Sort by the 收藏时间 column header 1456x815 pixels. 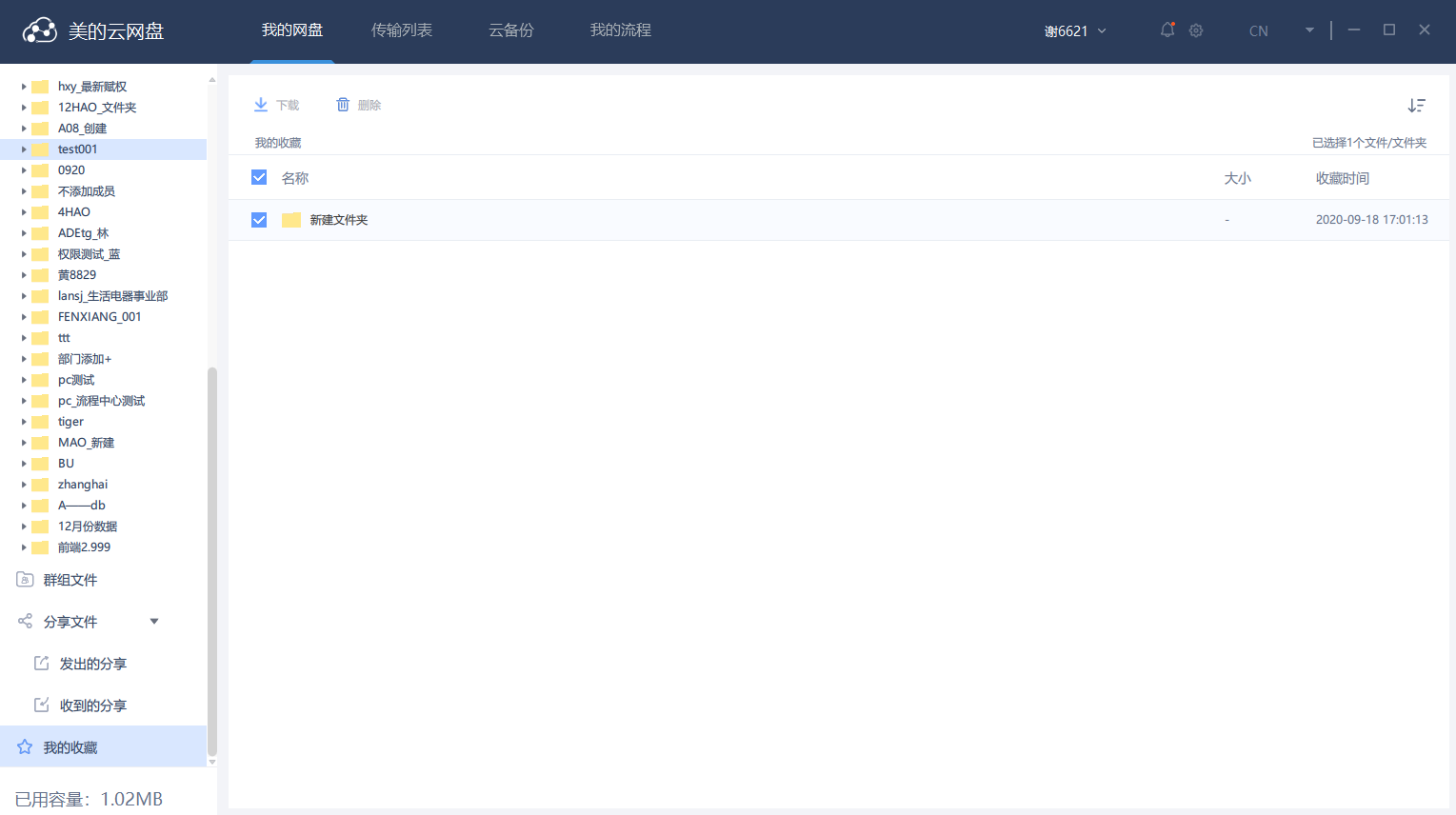[1343, 178]
